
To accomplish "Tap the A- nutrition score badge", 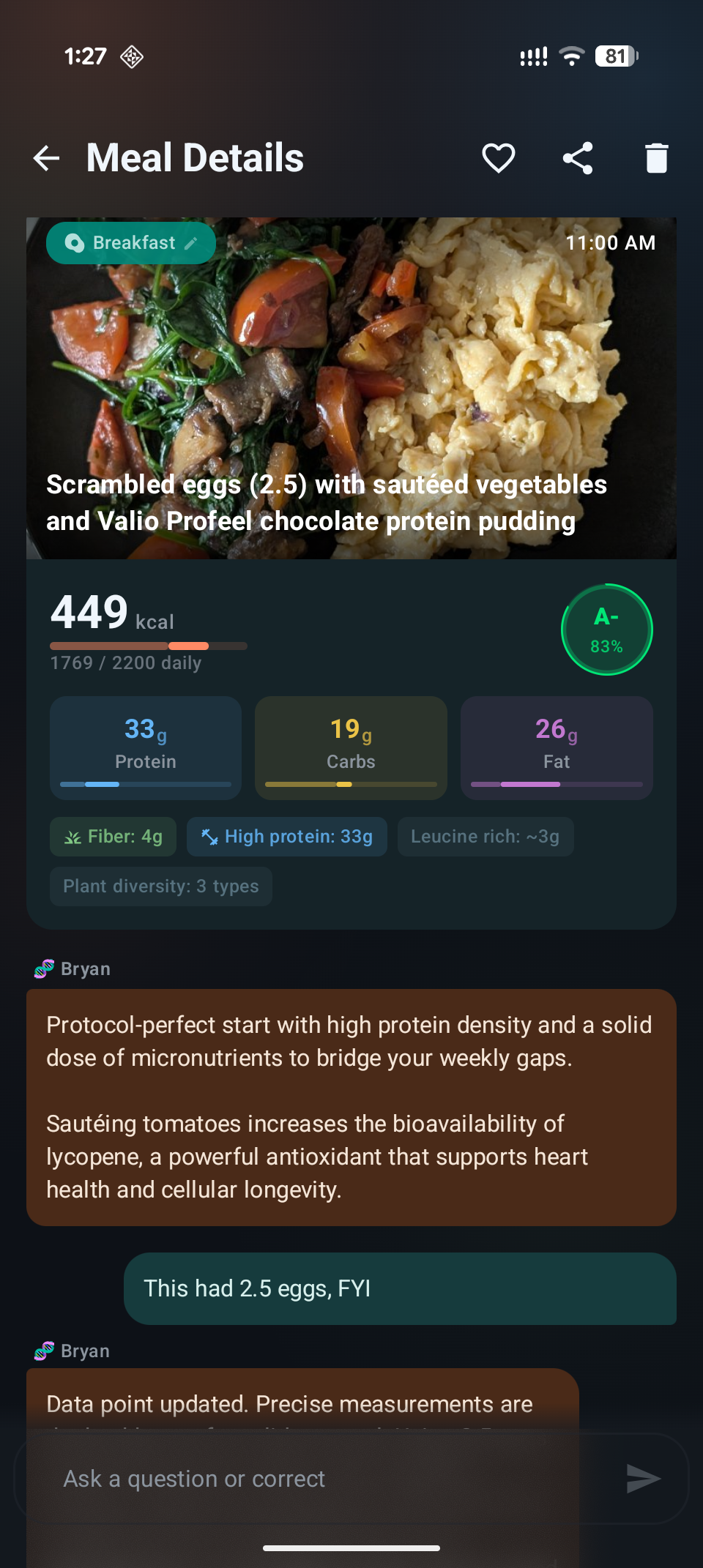I will point(606,629).
